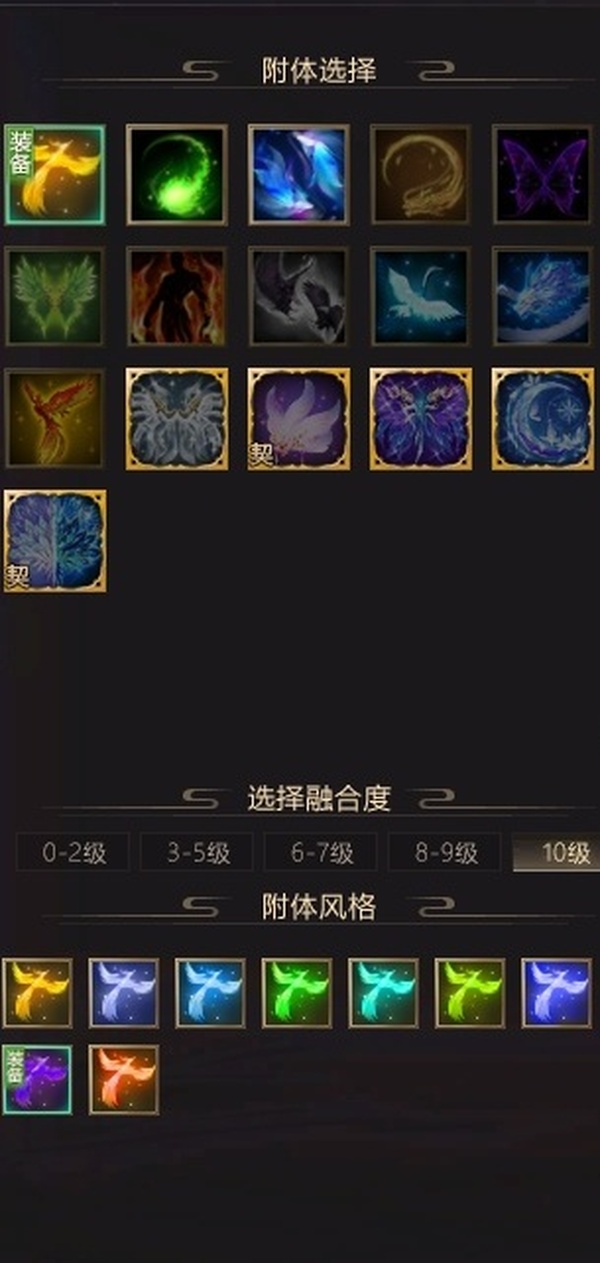600x1263 pixels.
Task: Select the 8-9级 fusion level
Action: point(445,853)
